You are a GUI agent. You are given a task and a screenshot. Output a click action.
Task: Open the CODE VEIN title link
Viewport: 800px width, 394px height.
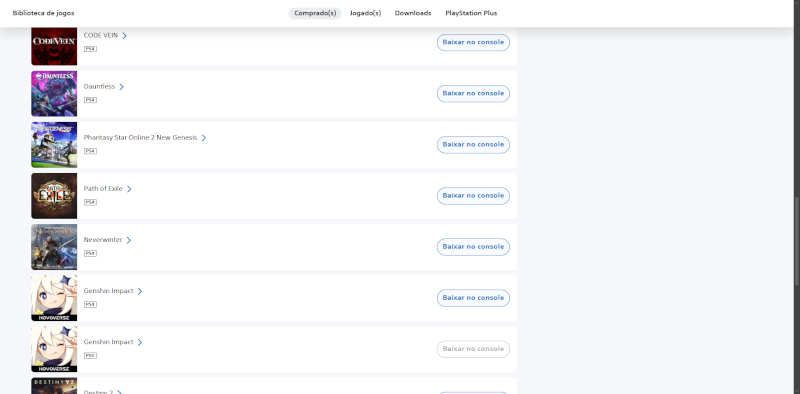(101, 35)
